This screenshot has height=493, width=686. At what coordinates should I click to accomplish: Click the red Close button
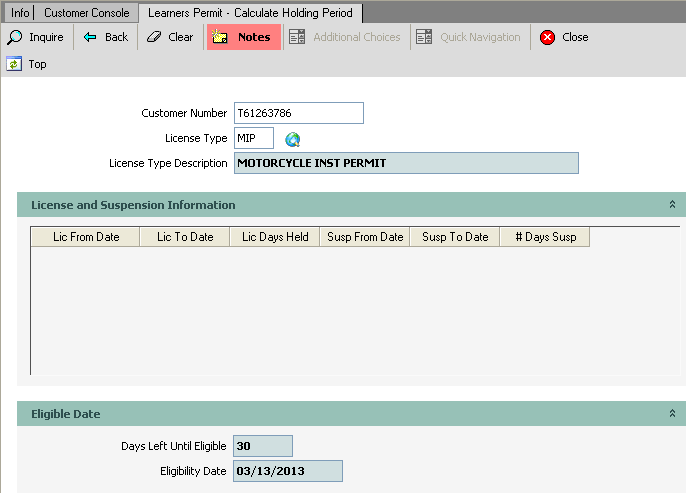pyautogui.click(x=564, y=37)
